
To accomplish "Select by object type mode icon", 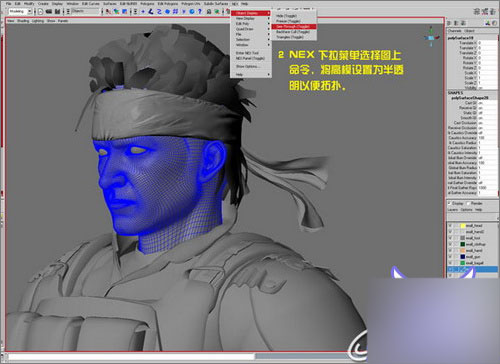I will tap(116, 12).
